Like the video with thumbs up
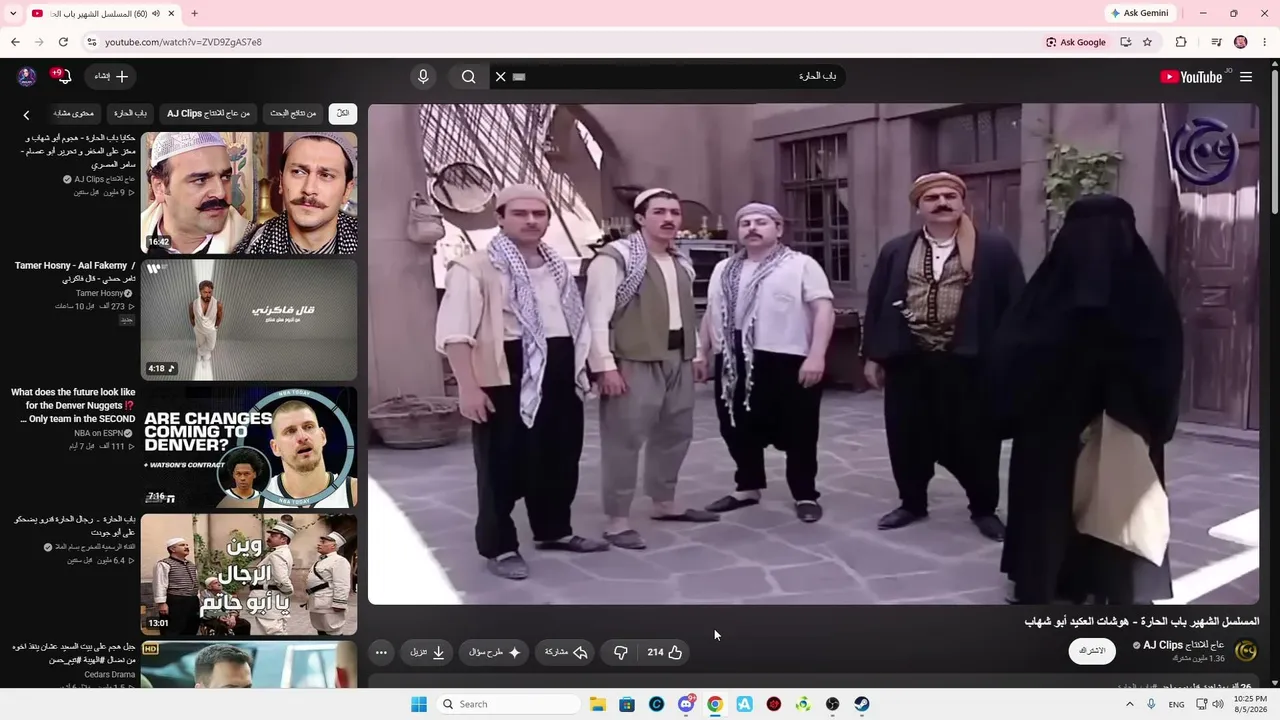Screen dimensions: 1280x720 coord(665,652)
